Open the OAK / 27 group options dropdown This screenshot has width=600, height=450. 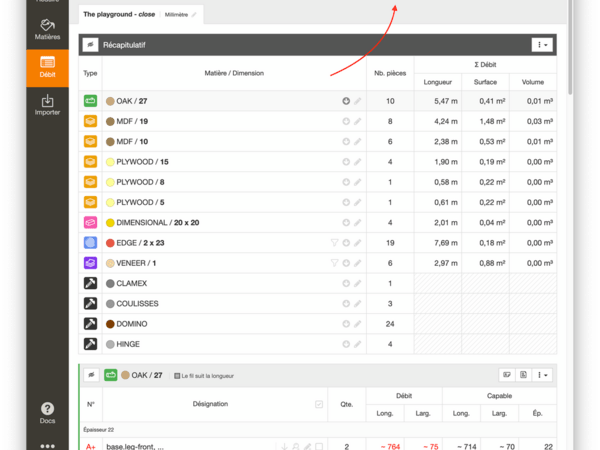click(543, 374)
